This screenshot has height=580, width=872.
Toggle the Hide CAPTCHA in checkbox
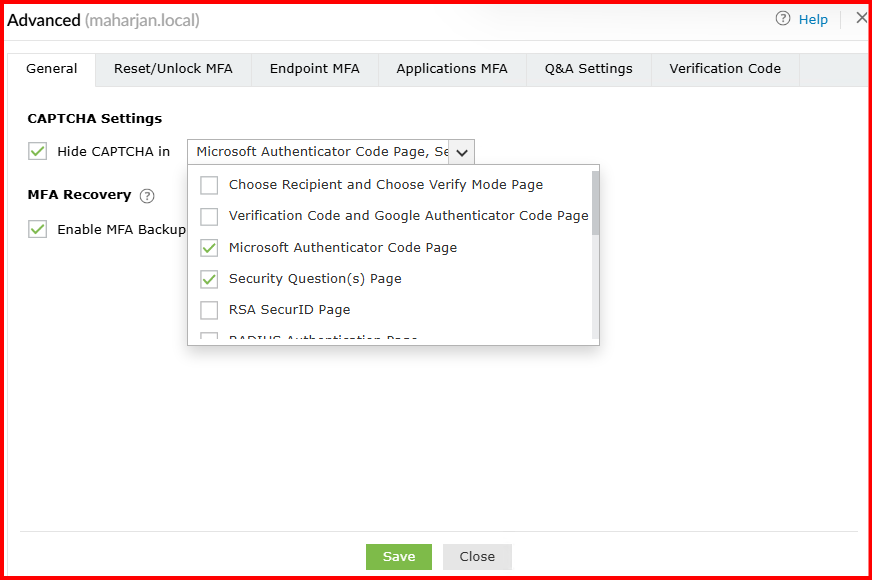coord(38,152)
